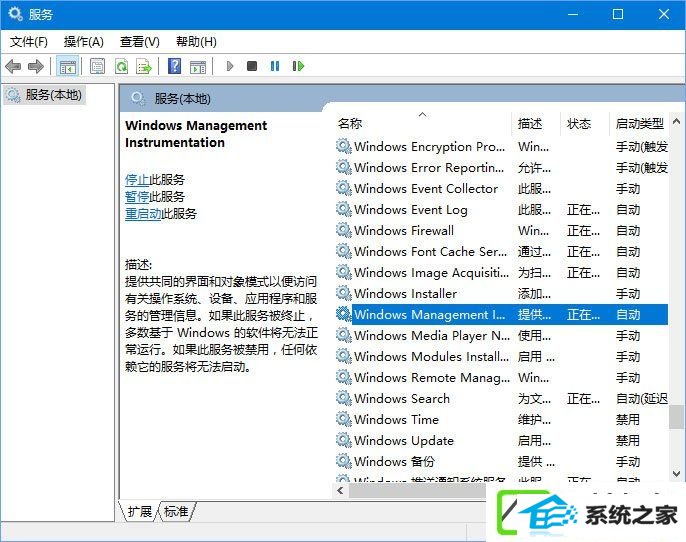
Task: Click the Start service play icon
Action: click(230, 66)
